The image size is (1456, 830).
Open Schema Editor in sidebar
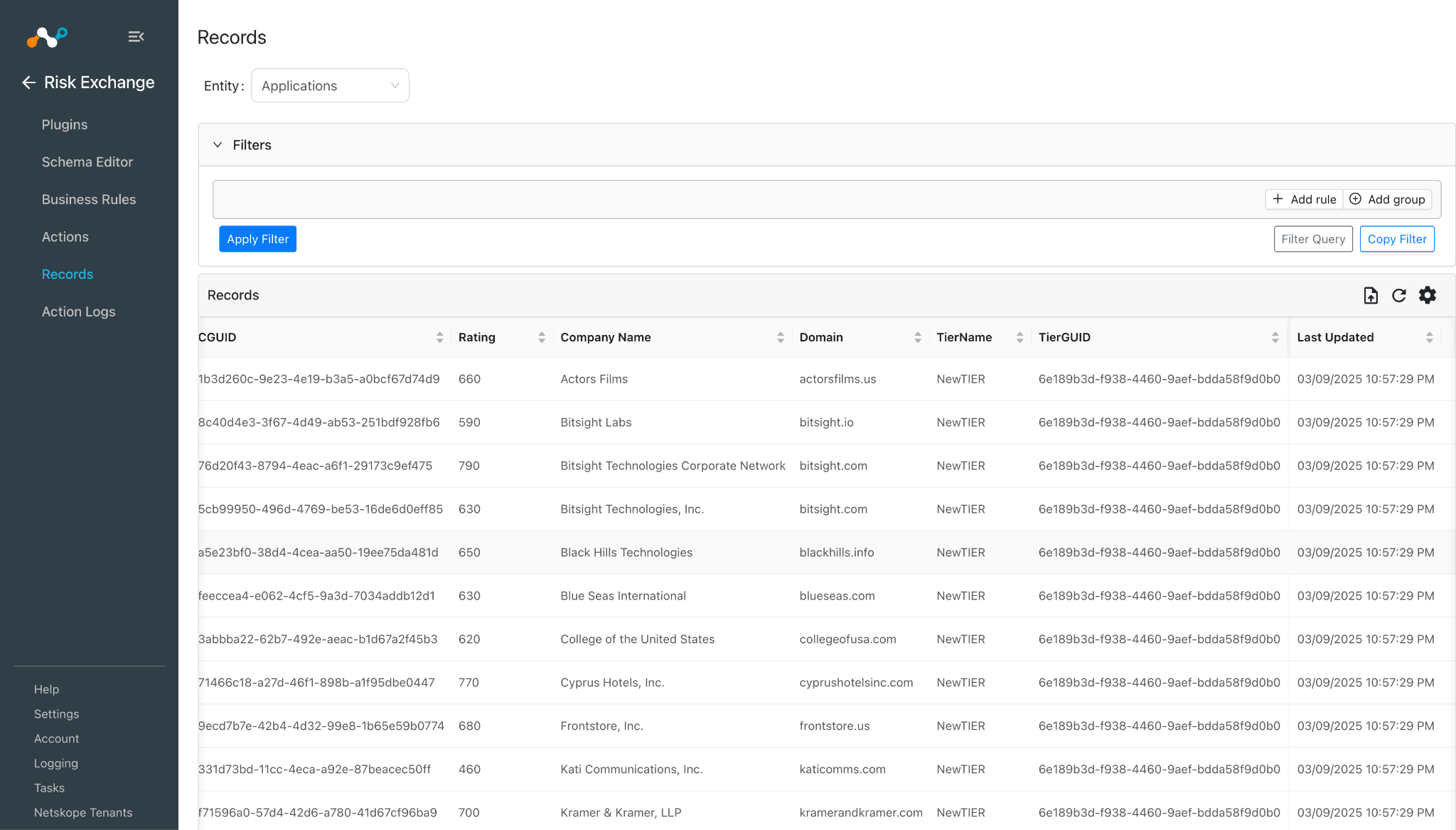pos(87,162)
